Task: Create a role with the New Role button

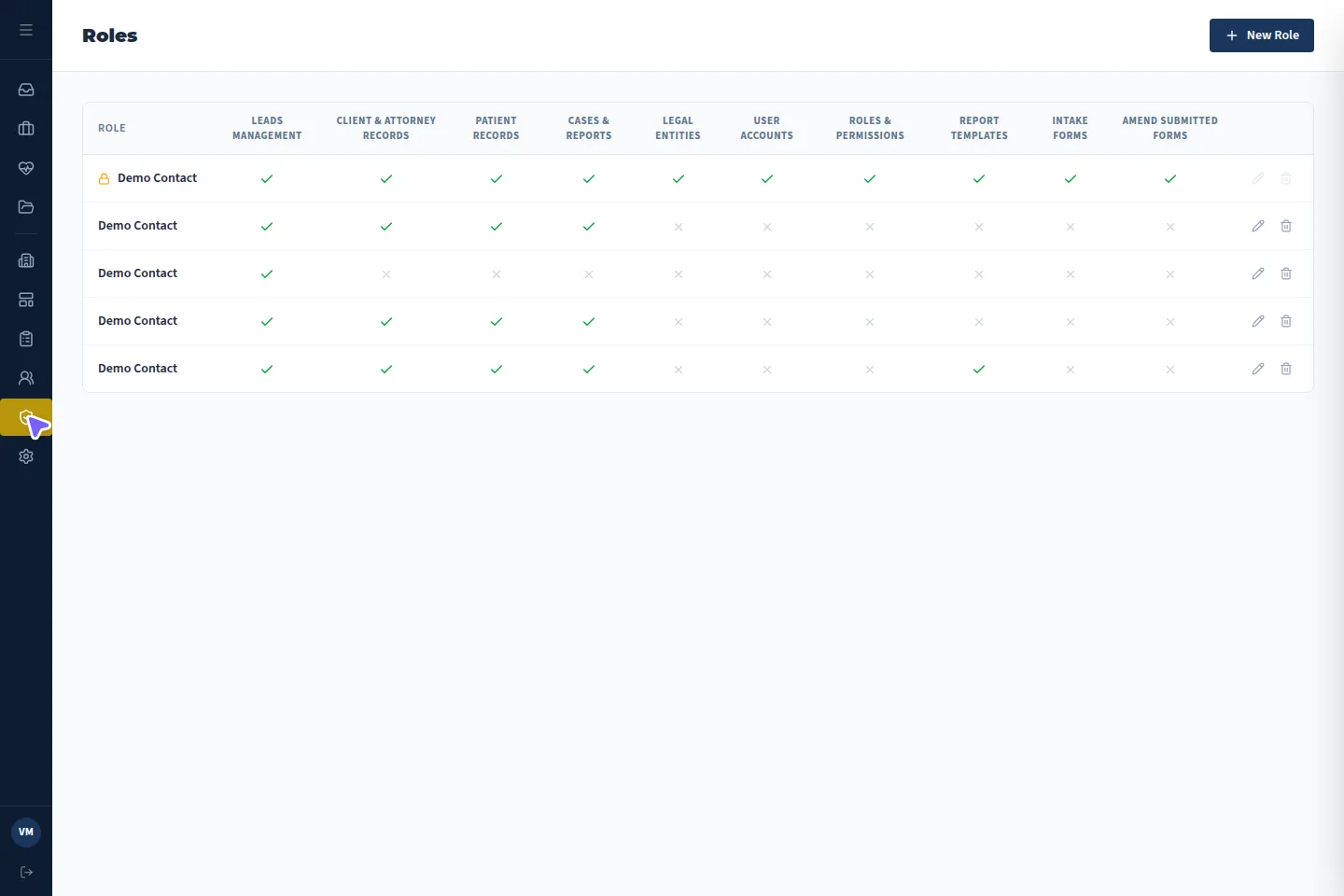Action: pos(1262,35)
